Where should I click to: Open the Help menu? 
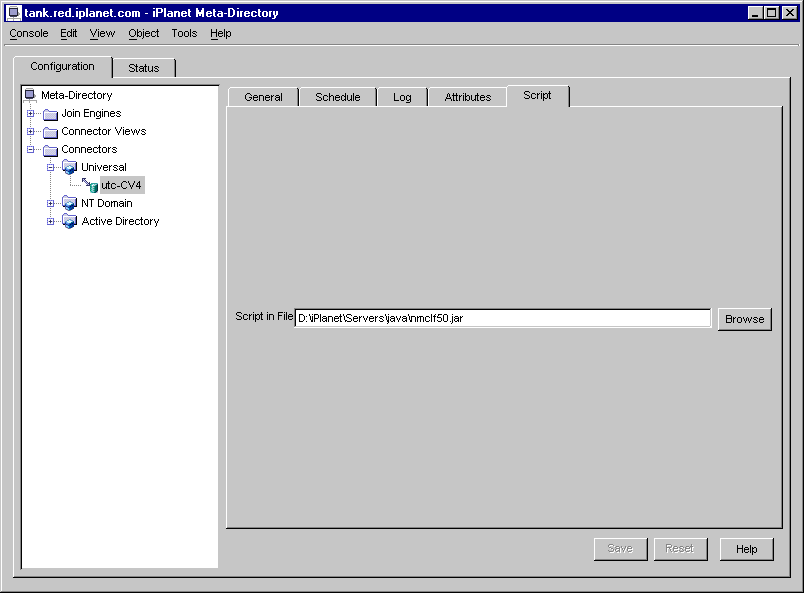(220, 33)
